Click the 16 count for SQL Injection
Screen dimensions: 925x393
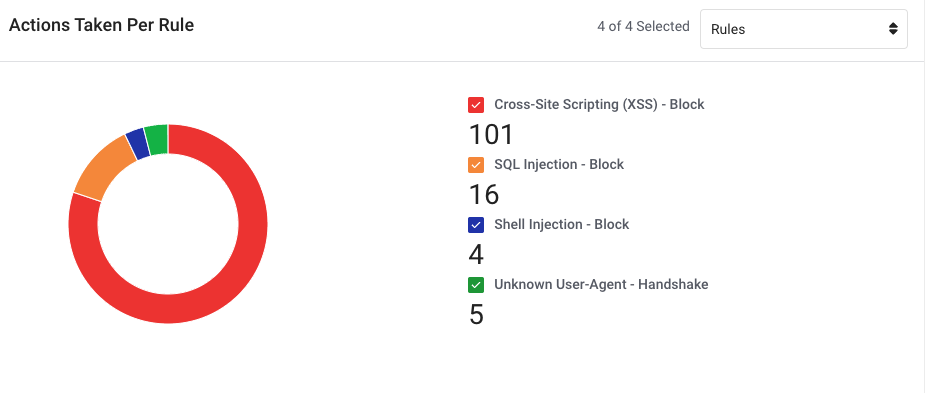click(x=484, y=195)
